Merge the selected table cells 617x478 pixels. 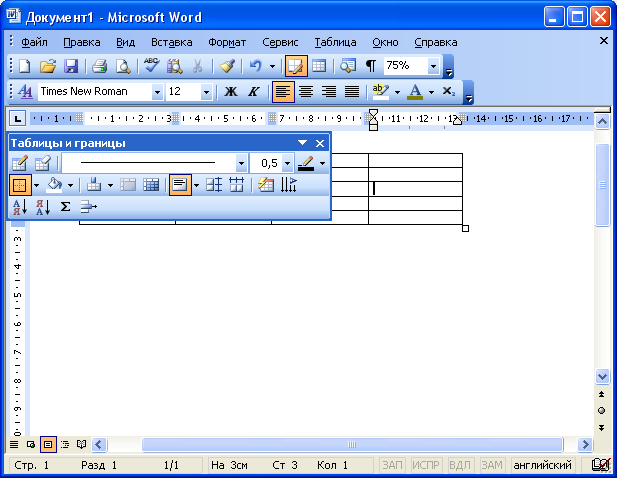pos(128,185)
